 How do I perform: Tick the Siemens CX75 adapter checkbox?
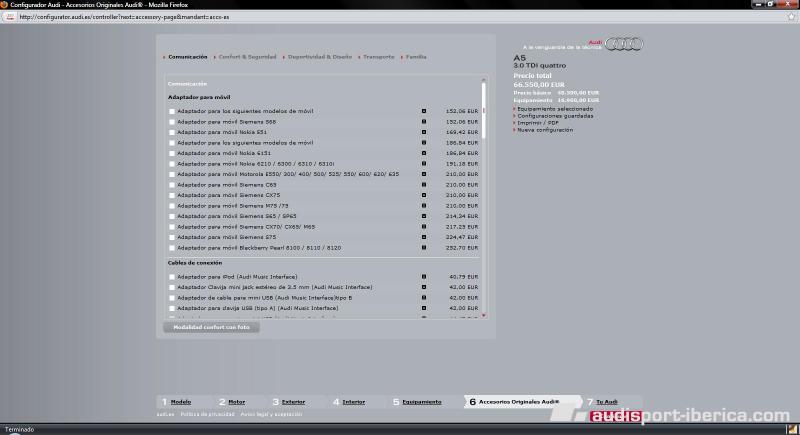[172, 195]
